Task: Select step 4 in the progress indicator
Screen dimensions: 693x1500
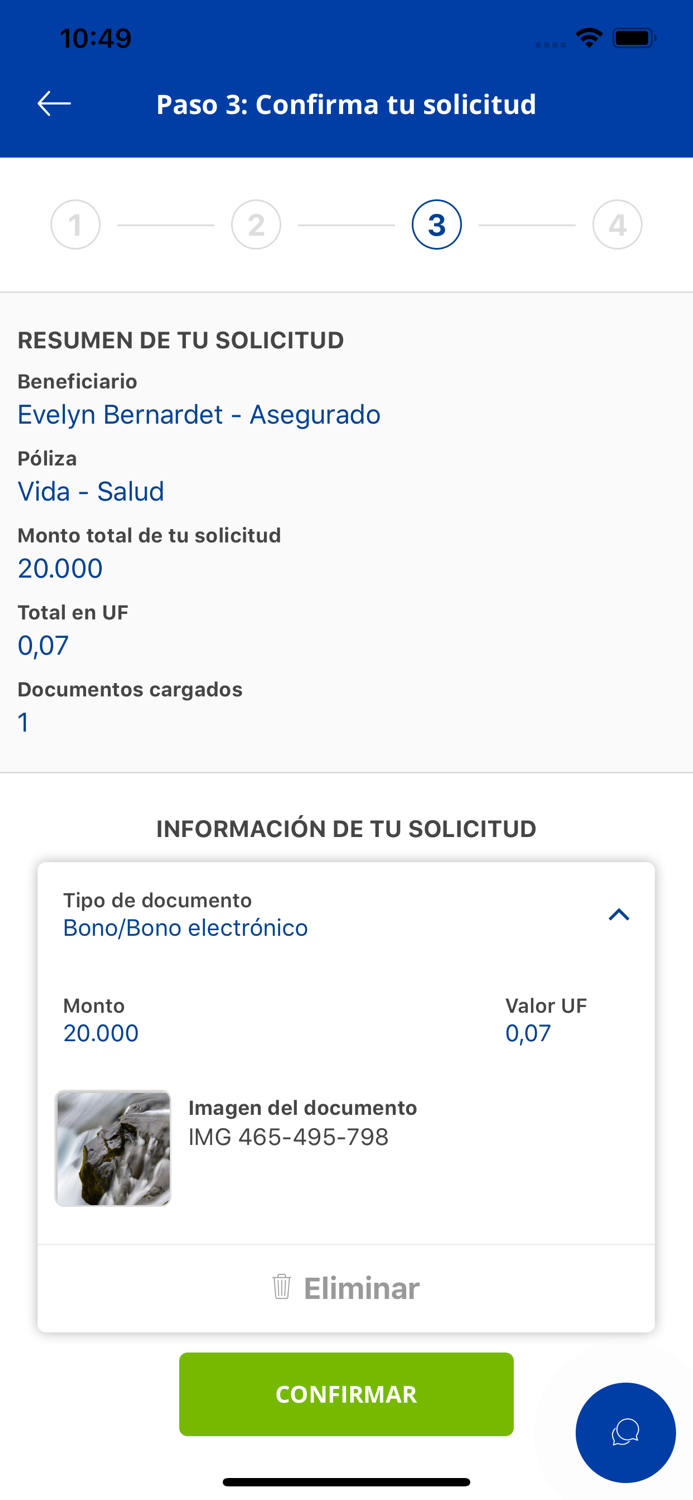Action: [617, 224]
